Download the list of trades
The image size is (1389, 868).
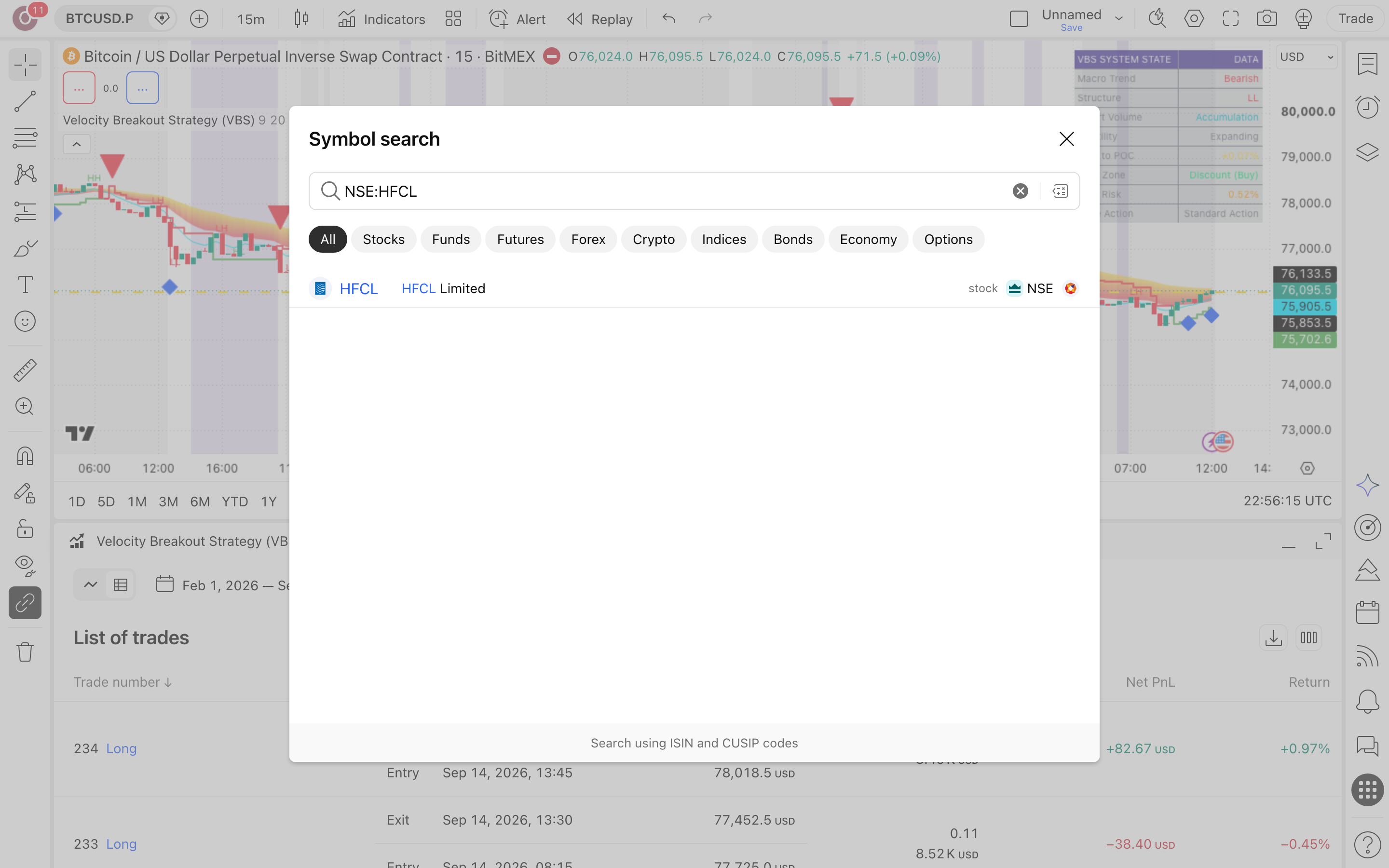point(1273,638)
